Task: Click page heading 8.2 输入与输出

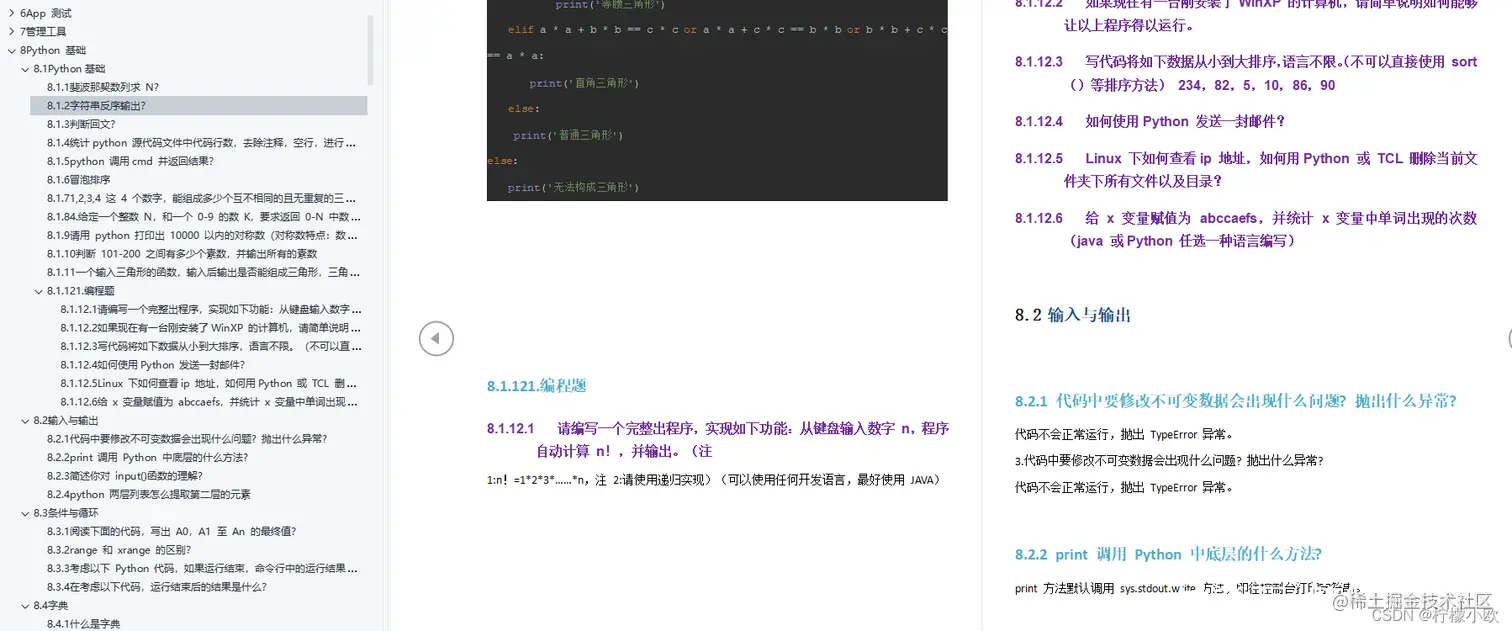Action: click(1072, 315)
